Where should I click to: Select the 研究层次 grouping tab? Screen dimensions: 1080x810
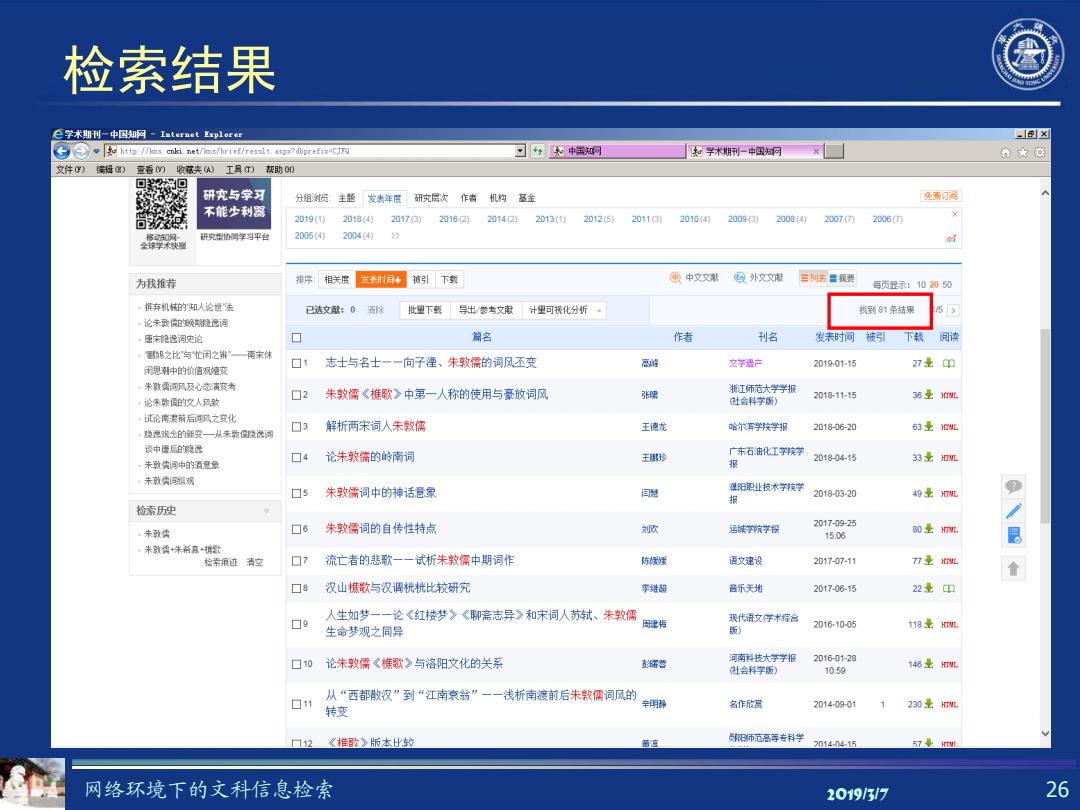(431, 198)
